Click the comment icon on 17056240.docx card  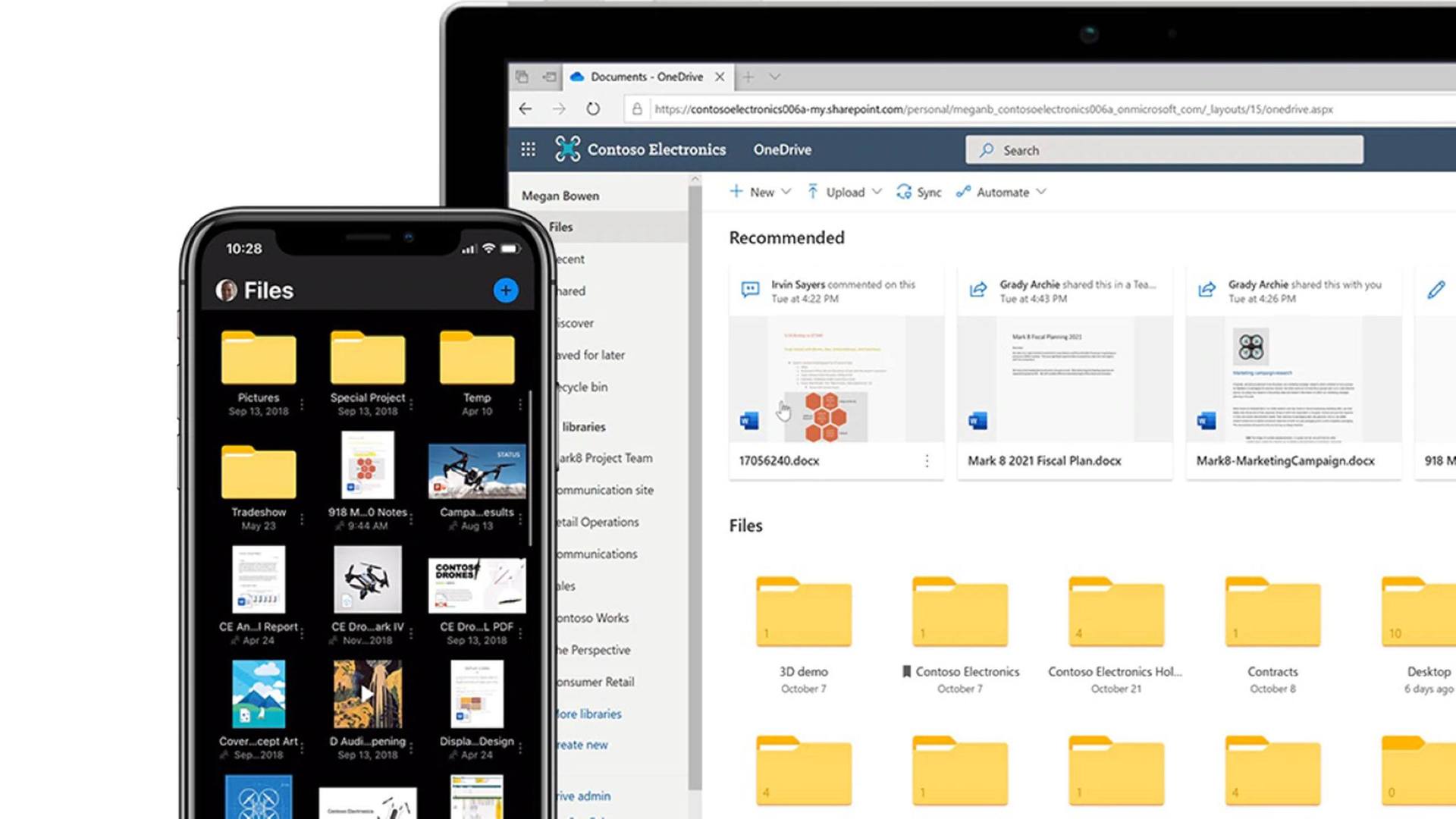pyautogui.click(x=750, y=290)
